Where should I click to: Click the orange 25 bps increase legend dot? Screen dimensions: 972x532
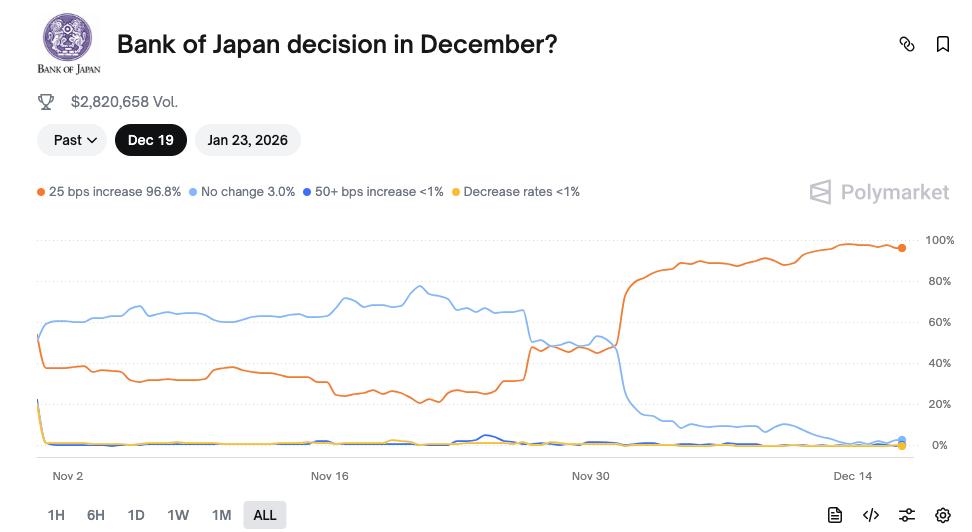point(41,192)
